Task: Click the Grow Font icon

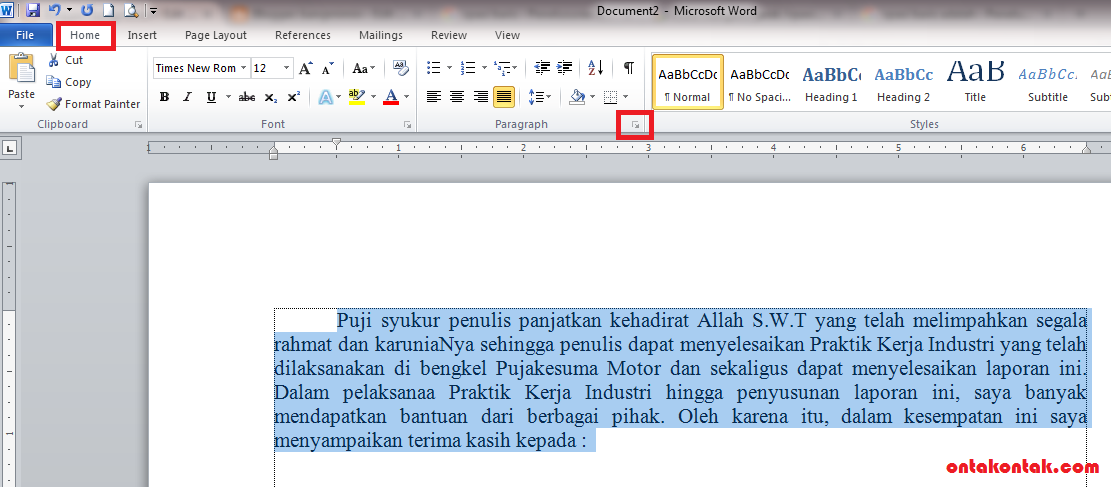Action: [x=305, y=68]
